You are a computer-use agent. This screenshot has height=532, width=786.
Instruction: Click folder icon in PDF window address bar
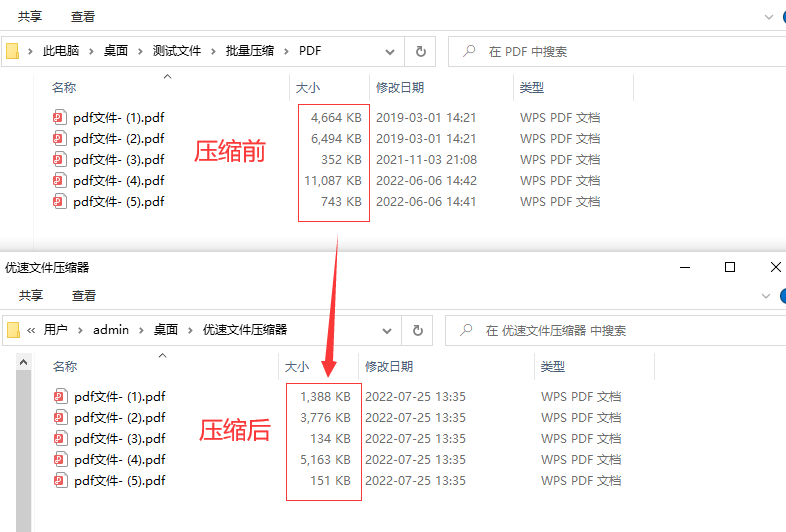point(13,51)
